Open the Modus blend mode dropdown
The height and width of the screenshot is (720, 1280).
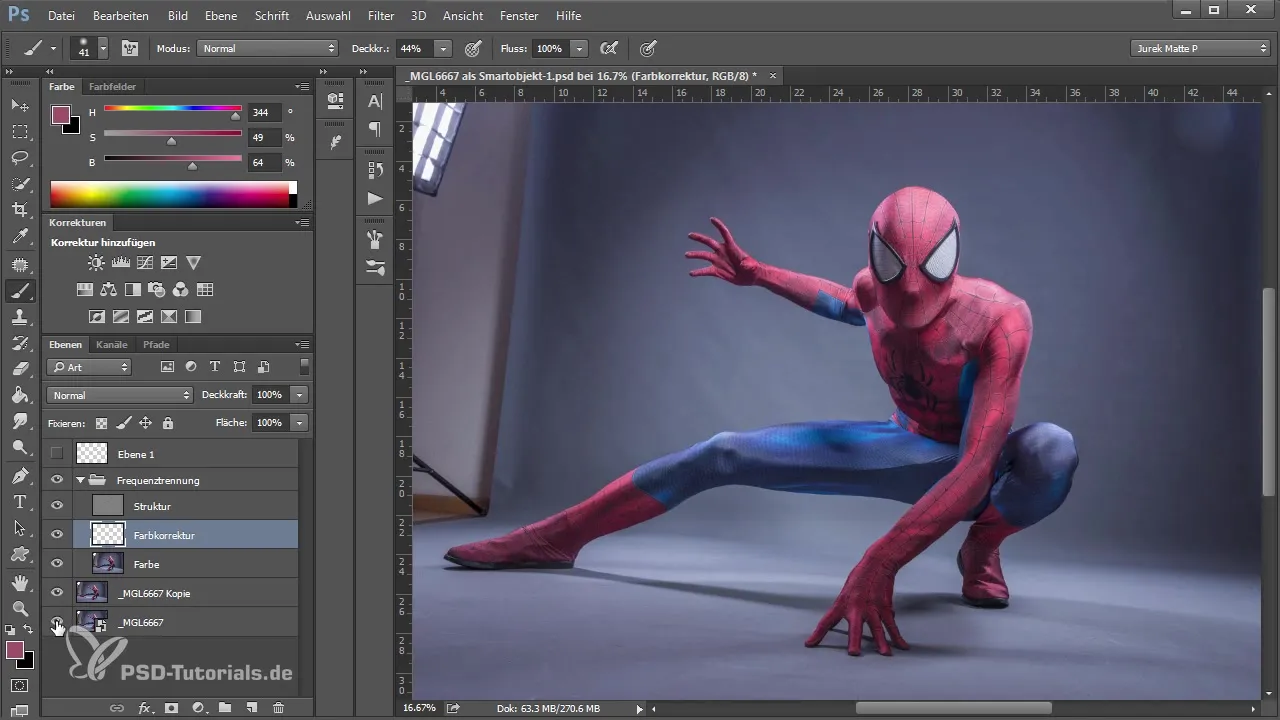pos(268,48)
